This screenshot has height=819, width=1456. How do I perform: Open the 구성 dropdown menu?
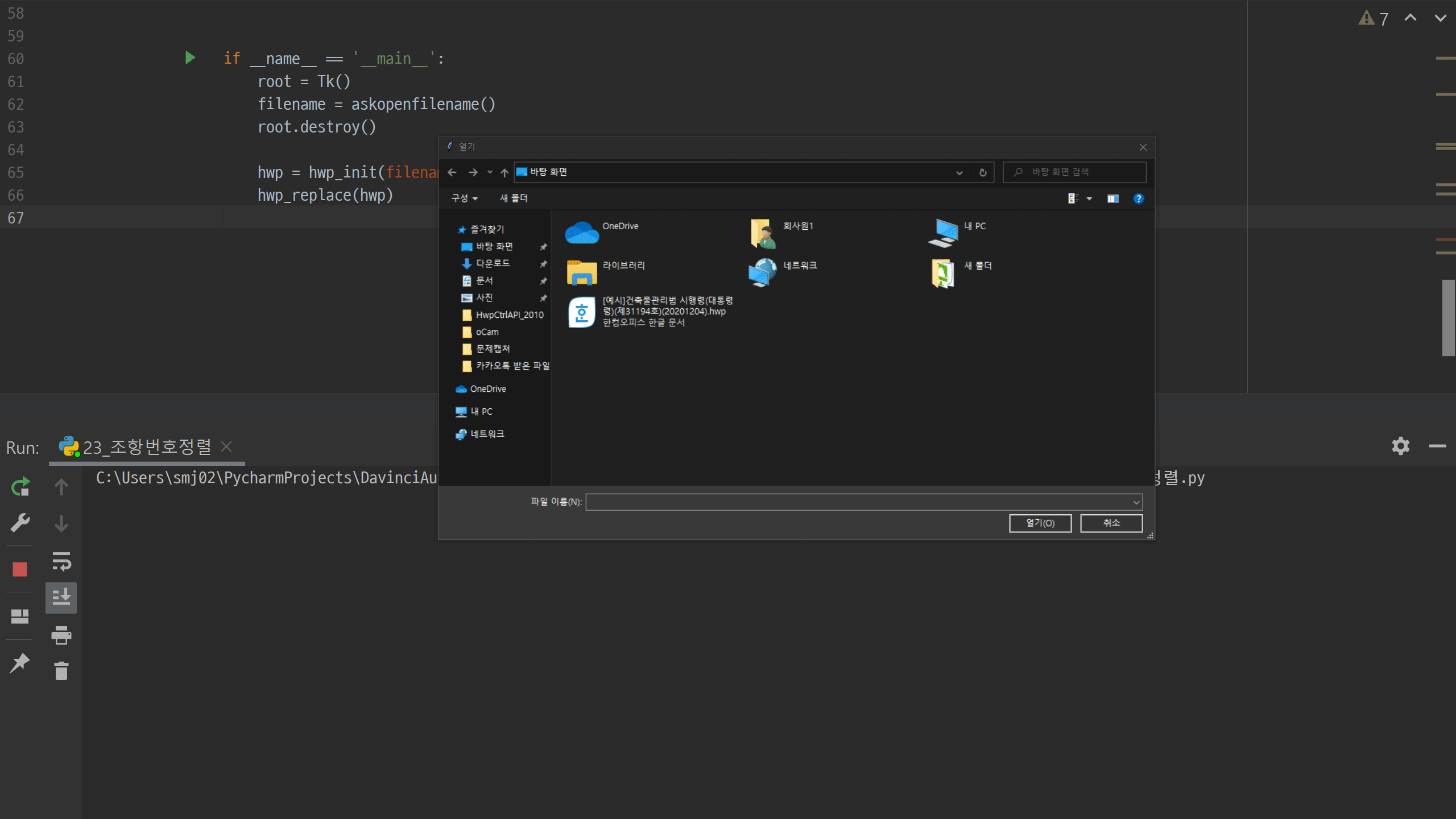tap(464, 198)
